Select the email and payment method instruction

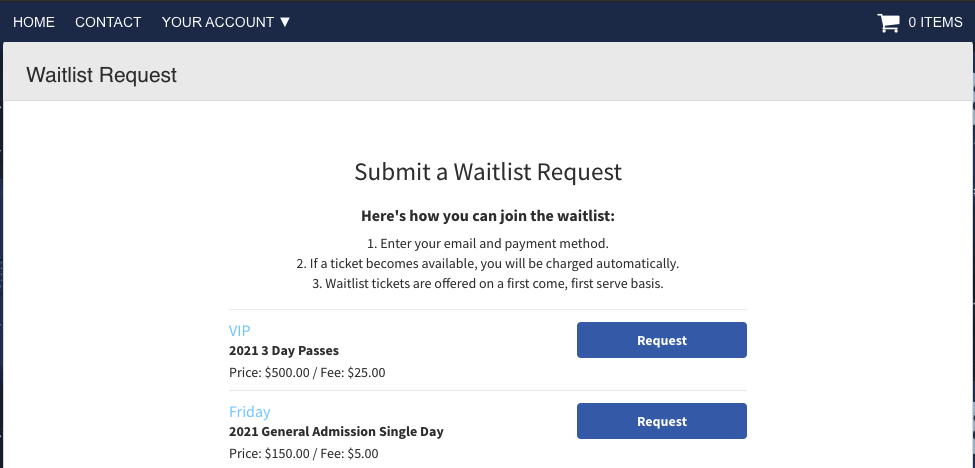tap(488, 244)
